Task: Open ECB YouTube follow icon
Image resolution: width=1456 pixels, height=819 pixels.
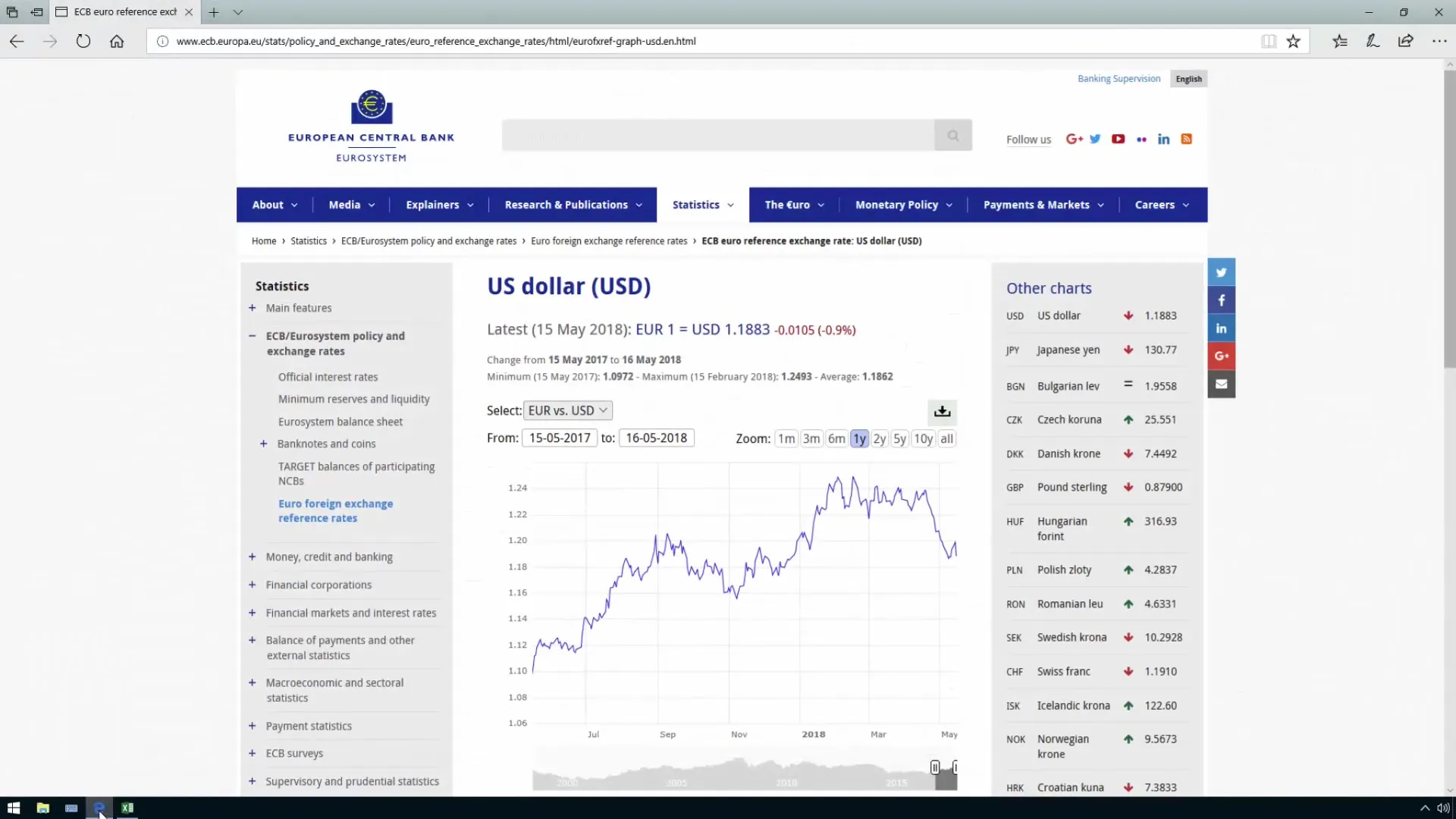Action: tap(1118, 139)
